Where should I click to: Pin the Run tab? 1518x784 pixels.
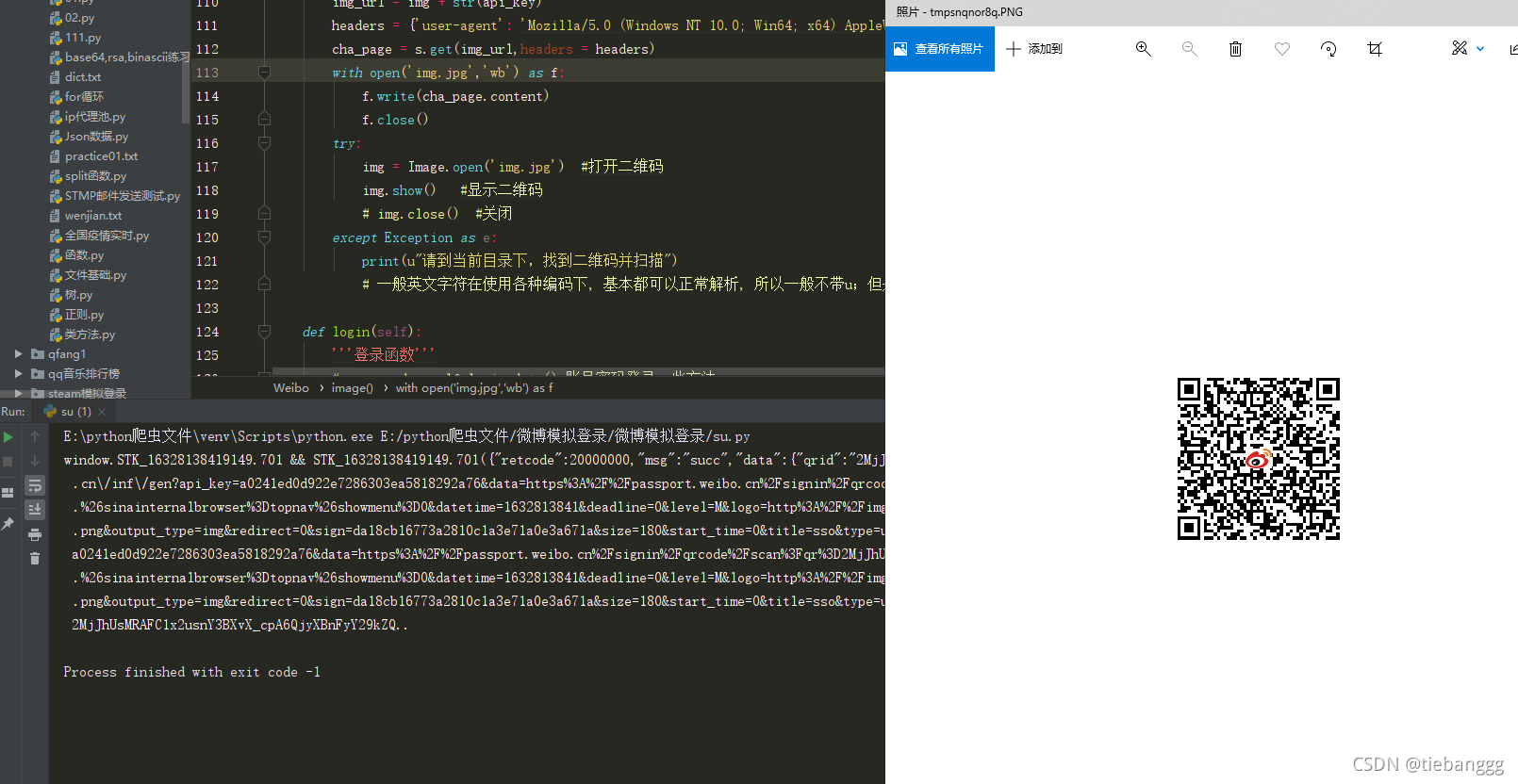coord(8,523)
